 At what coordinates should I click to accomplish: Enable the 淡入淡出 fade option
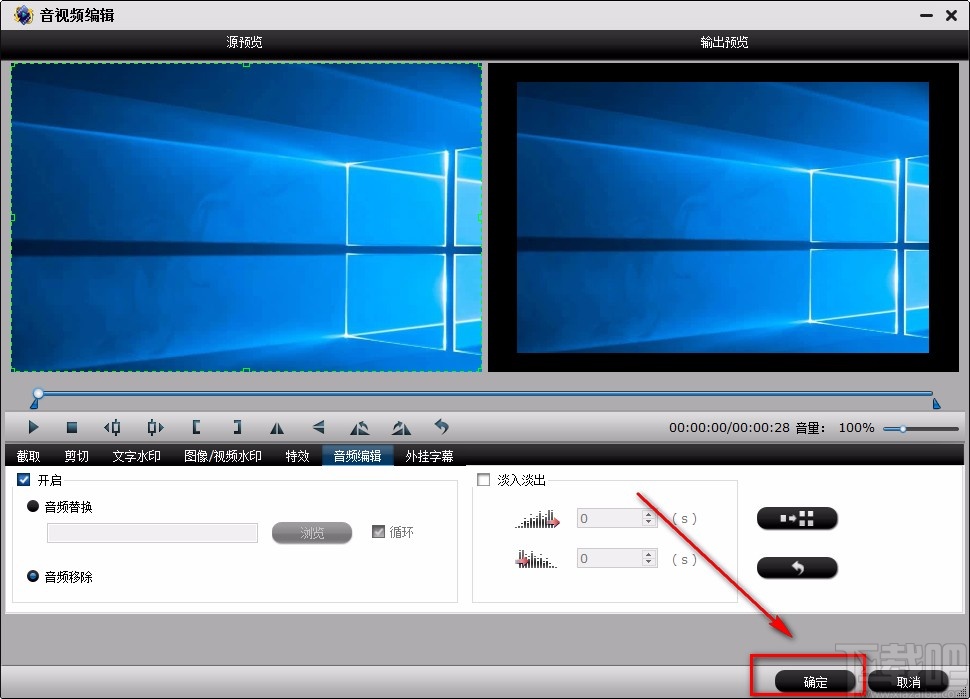point(484,480)
